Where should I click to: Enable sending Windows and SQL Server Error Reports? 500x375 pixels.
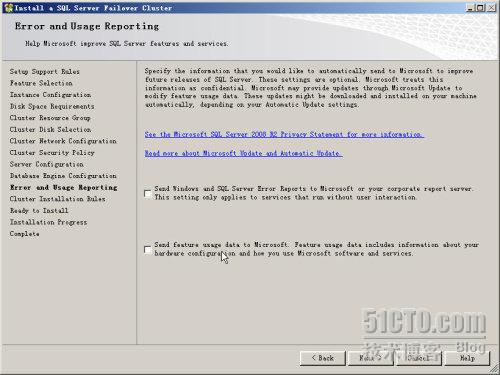[x=148, y=194]
